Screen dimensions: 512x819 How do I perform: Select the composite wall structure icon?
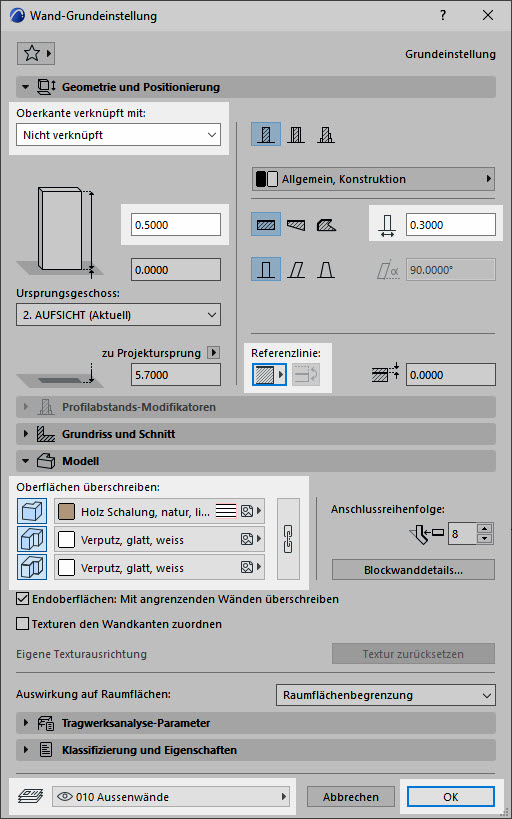click(296, 135)
